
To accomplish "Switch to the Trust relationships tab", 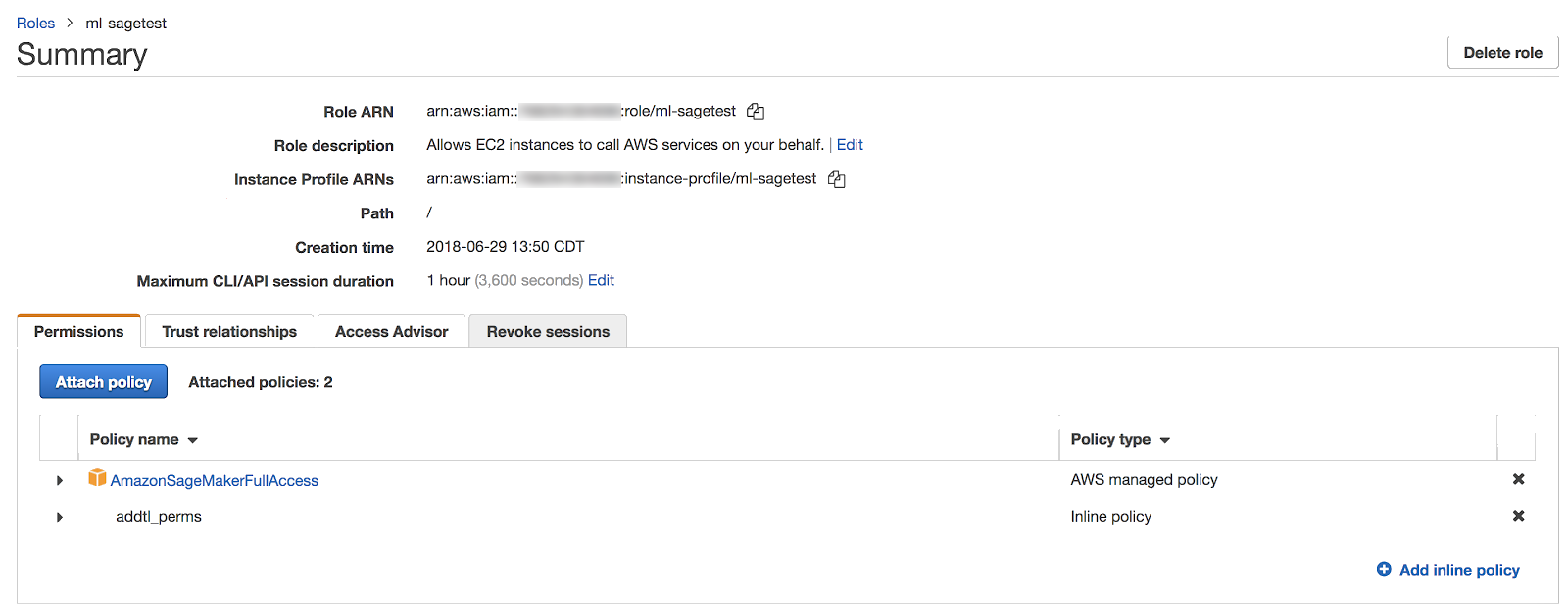I will pos(229,332).
